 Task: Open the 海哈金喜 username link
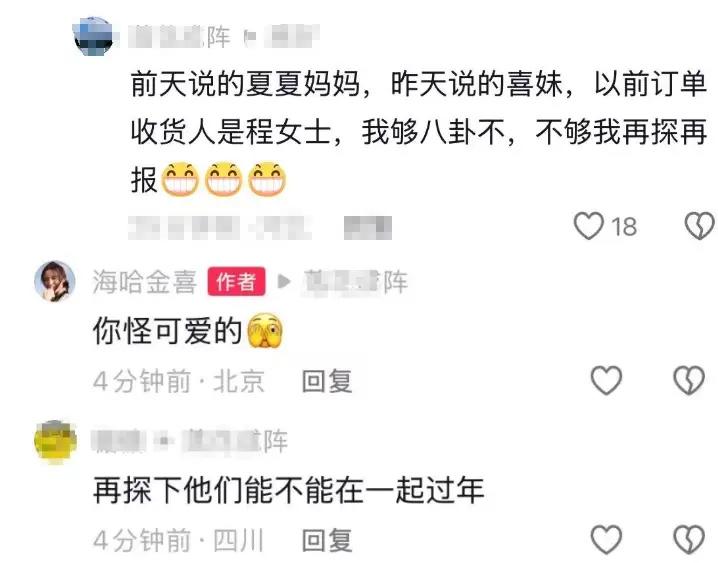click(x=145, y=282)
